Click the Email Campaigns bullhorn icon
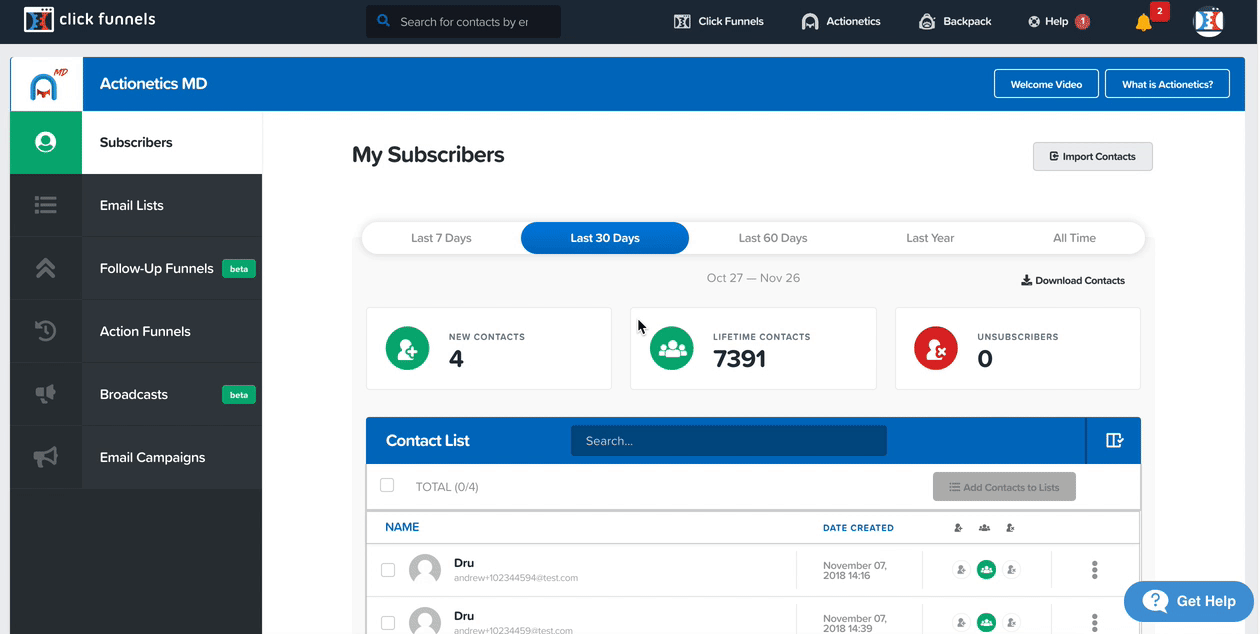This screenshot has height=634, width=1260. tap(46, 457)
